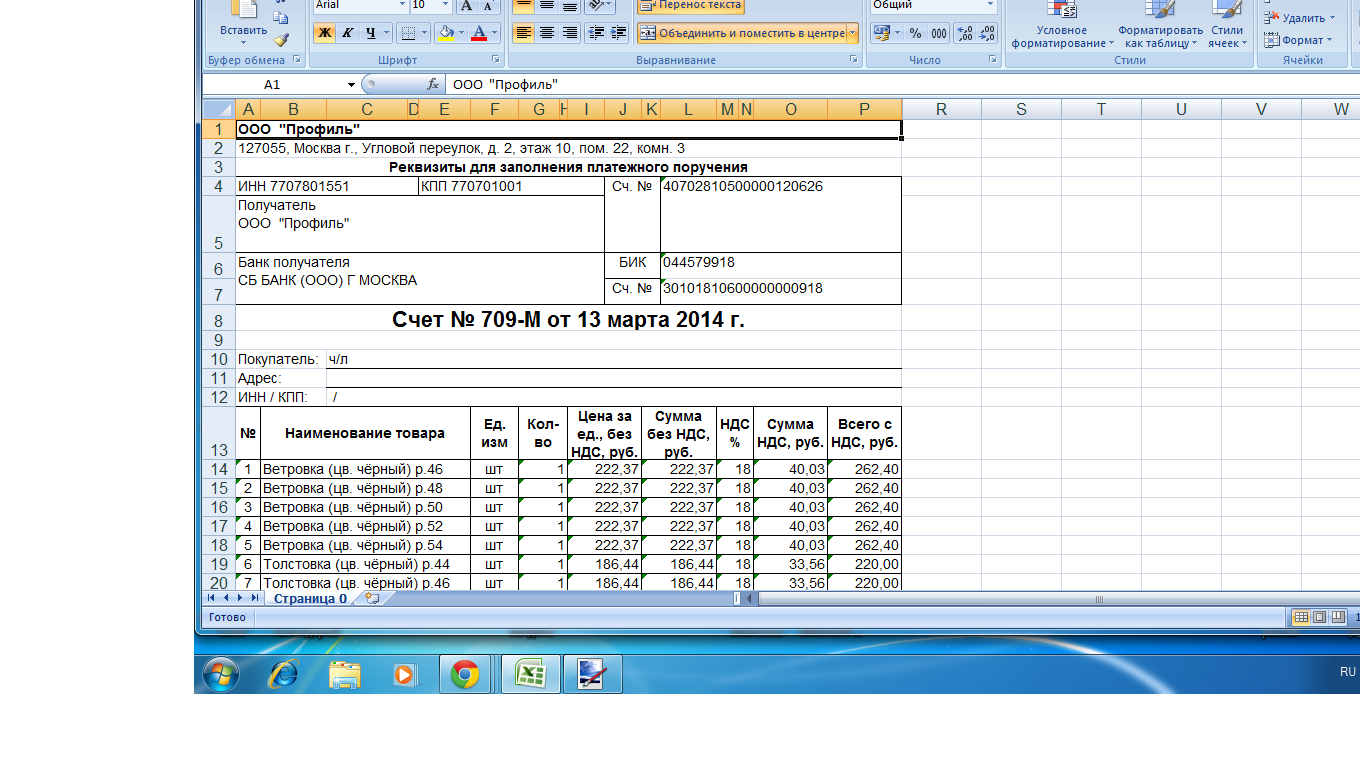Open Шрифт group dialog launcher

497,60
